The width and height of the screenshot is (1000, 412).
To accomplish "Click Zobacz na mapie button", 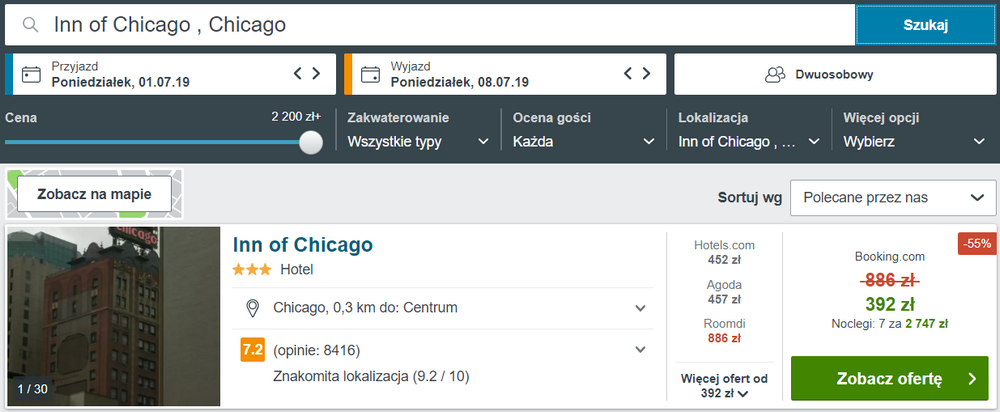I will click(x=94, y=194).
